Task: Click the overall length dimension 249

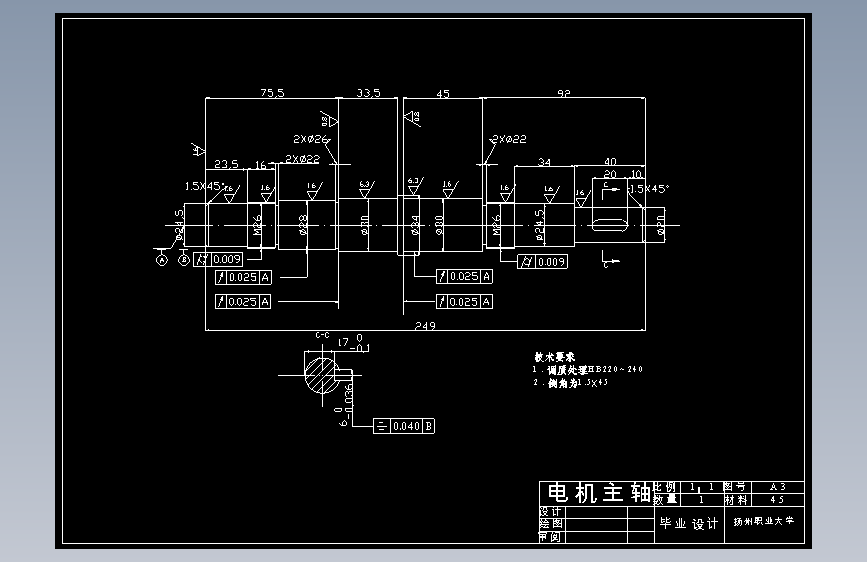Action: tap(425, 326)
